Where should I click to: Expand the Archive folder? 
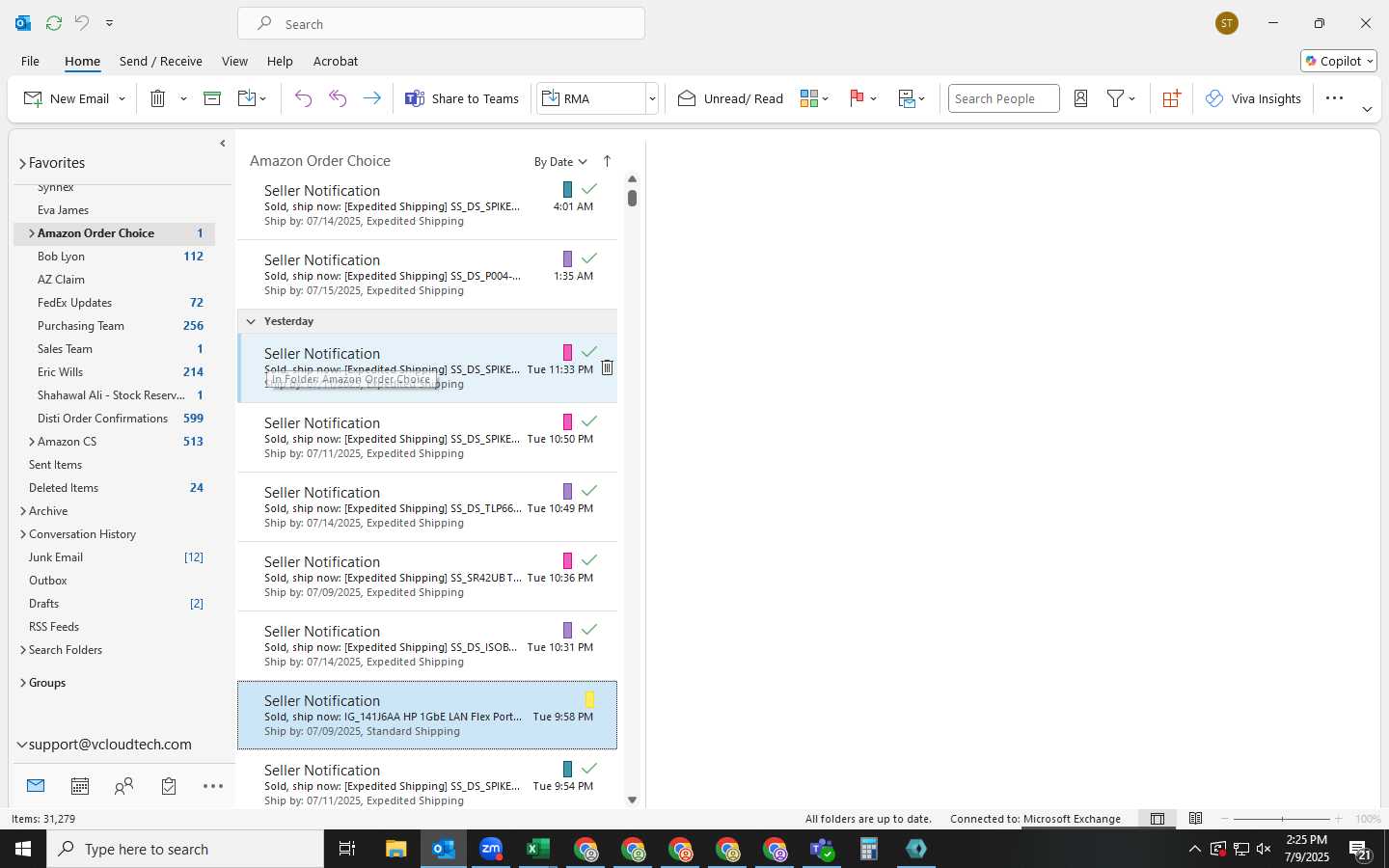click(x=23, y=511)
